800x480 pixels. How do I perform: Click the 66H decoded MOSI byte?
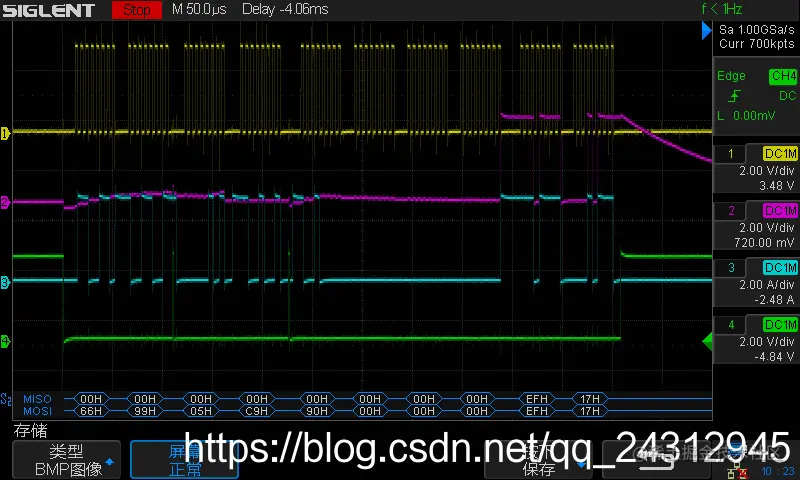pos(91,411)
